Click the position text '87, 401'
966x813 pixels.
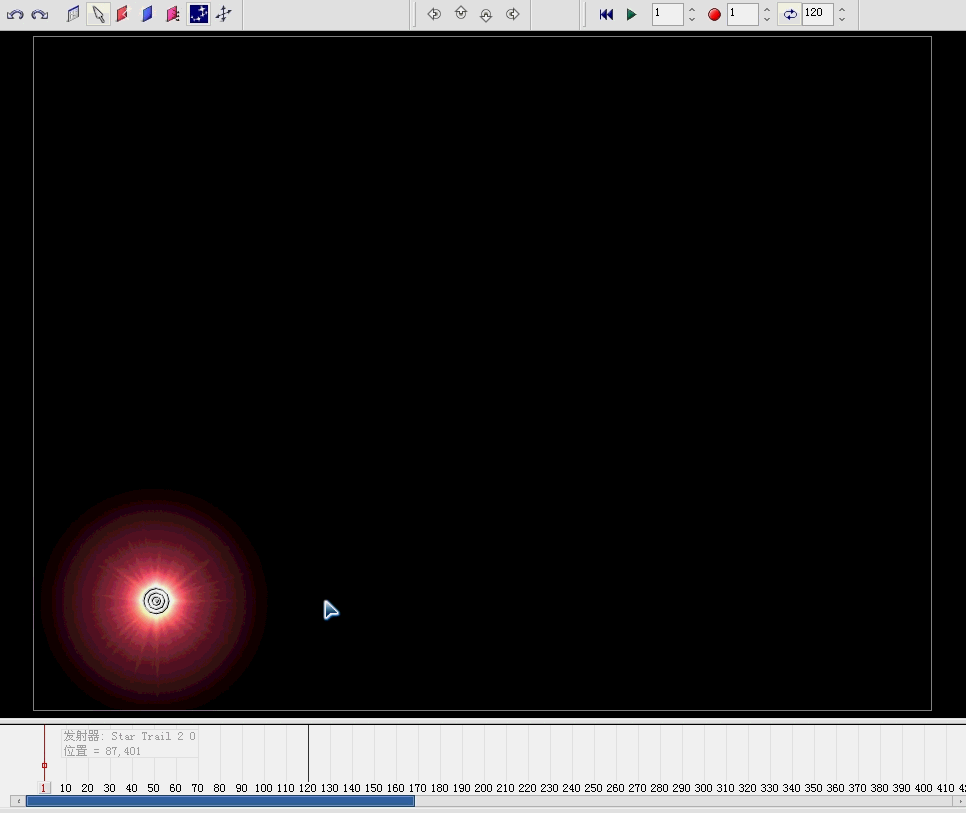click(123, 751)
